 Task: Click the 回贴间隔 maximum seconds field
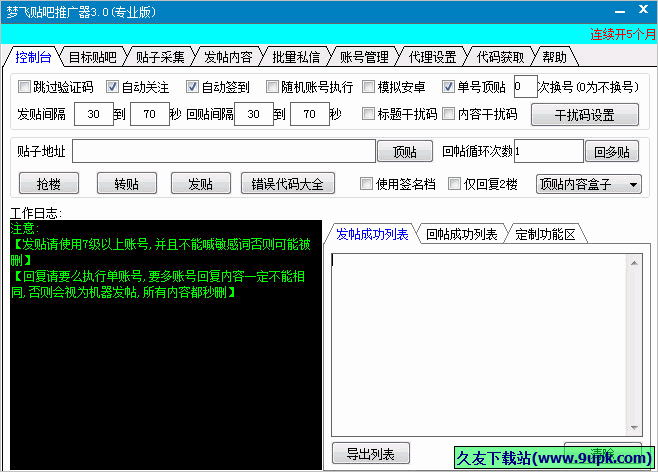pos(310,114)
